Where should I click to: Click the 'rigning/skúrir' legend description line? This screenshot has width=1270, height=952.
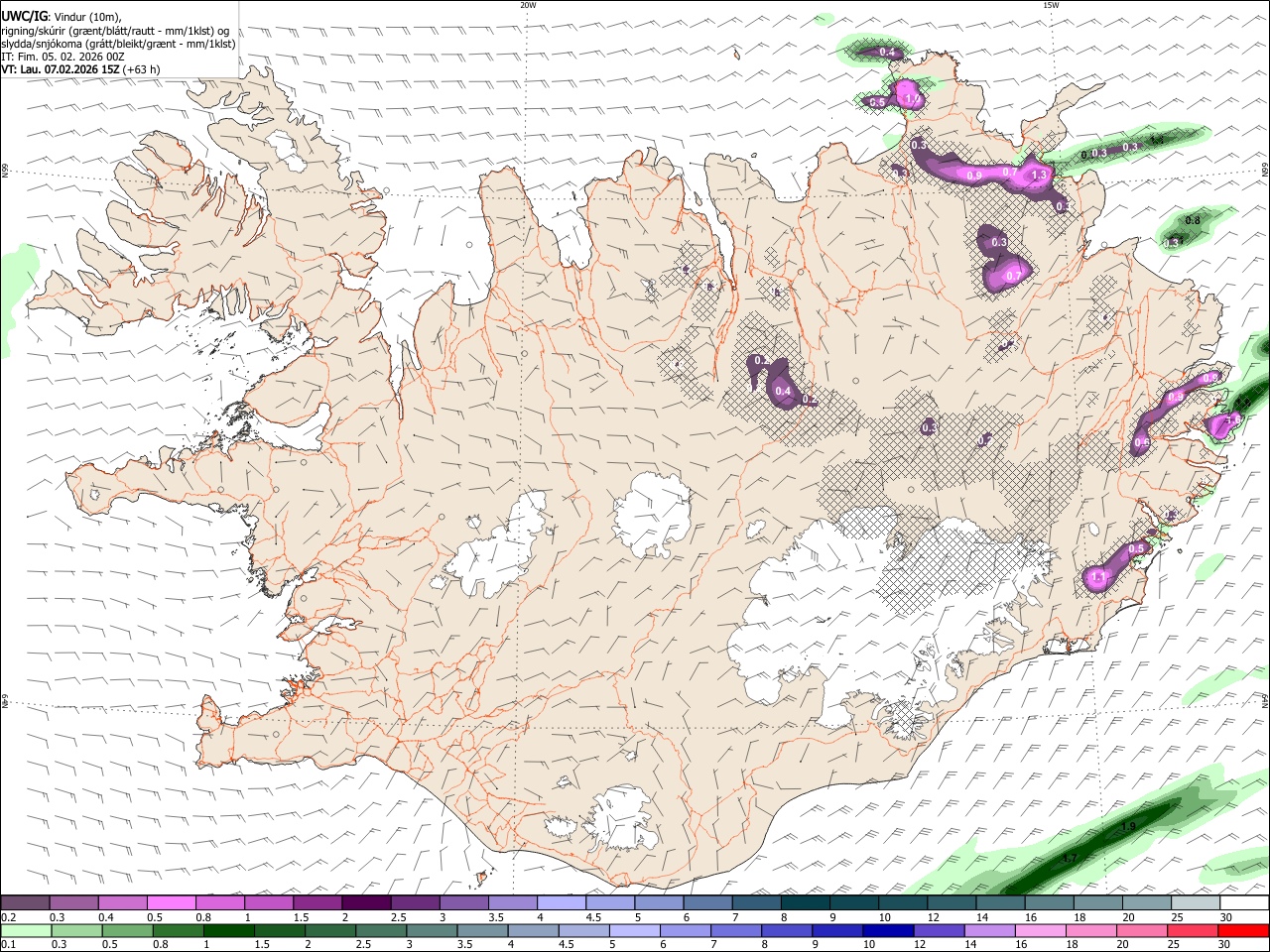click(x=117, y=31)
